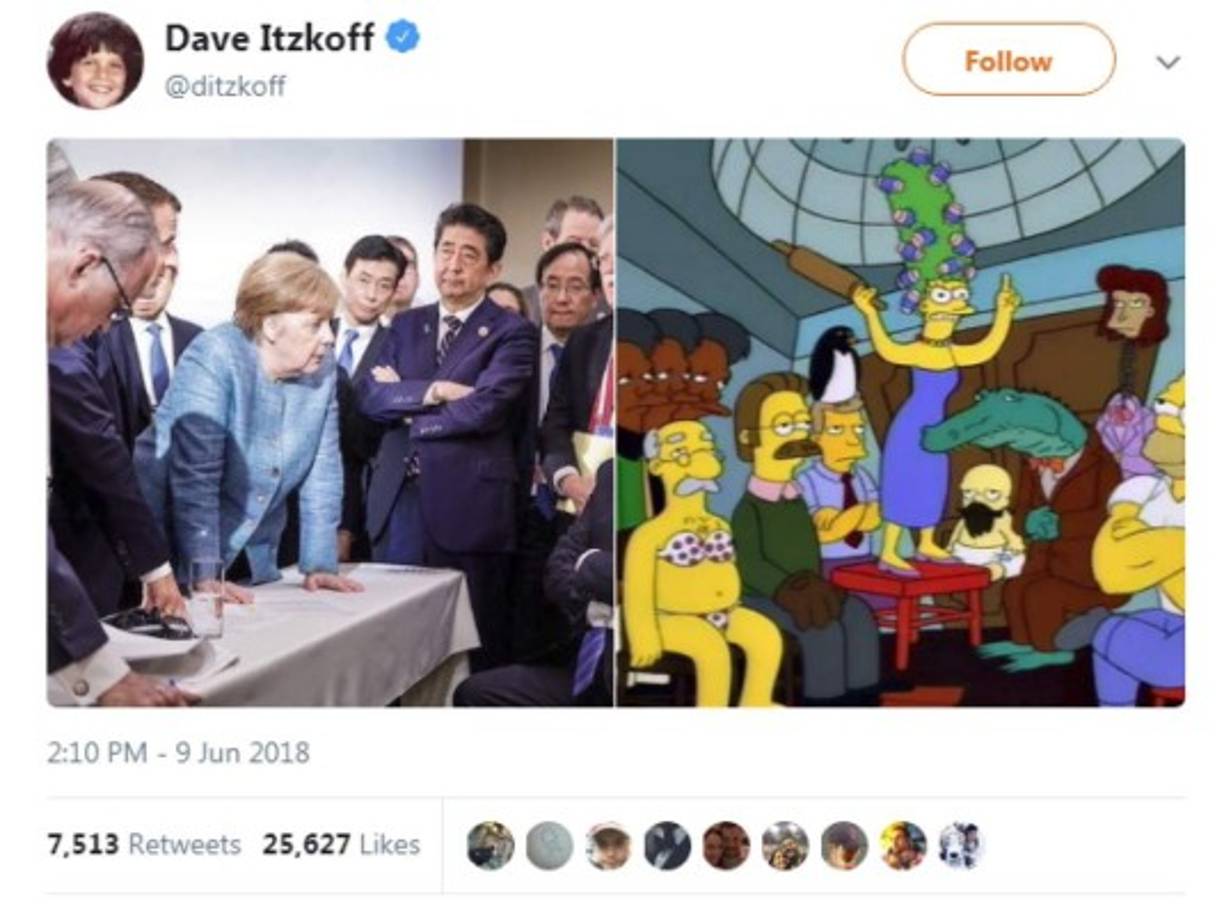The height and width of the screenshot is (915, 1224).
Task: View the 7,513 Retweets list
Action: 144,845
